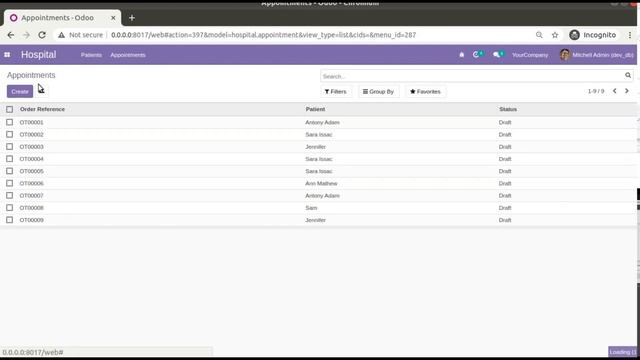Check the box for OT00008
Image resolution: width=640 pixels, height=360 pixels.
pyautogui.click(x=9, y=208)
